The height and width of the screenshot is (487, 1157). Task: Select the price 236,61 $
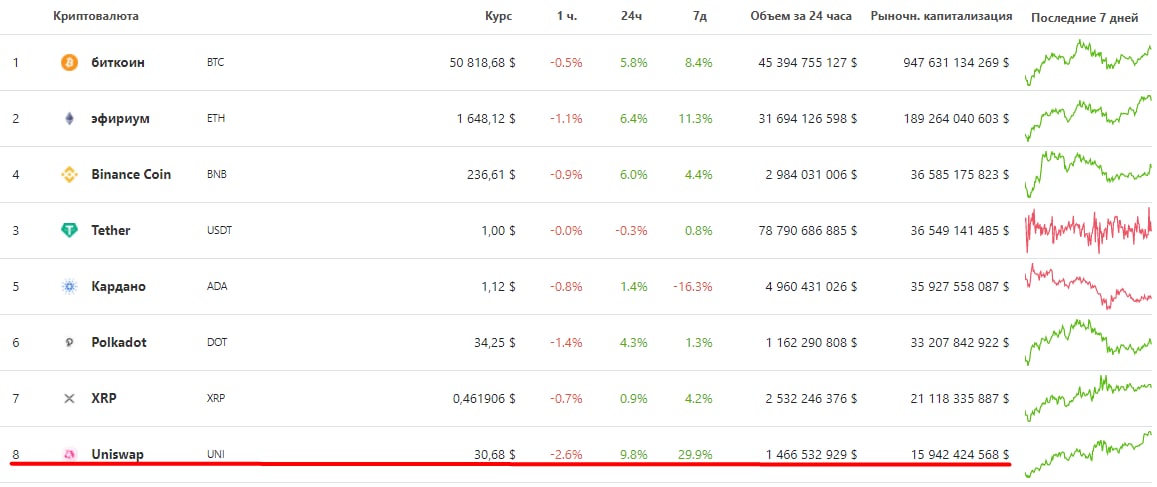coord(492,175)
